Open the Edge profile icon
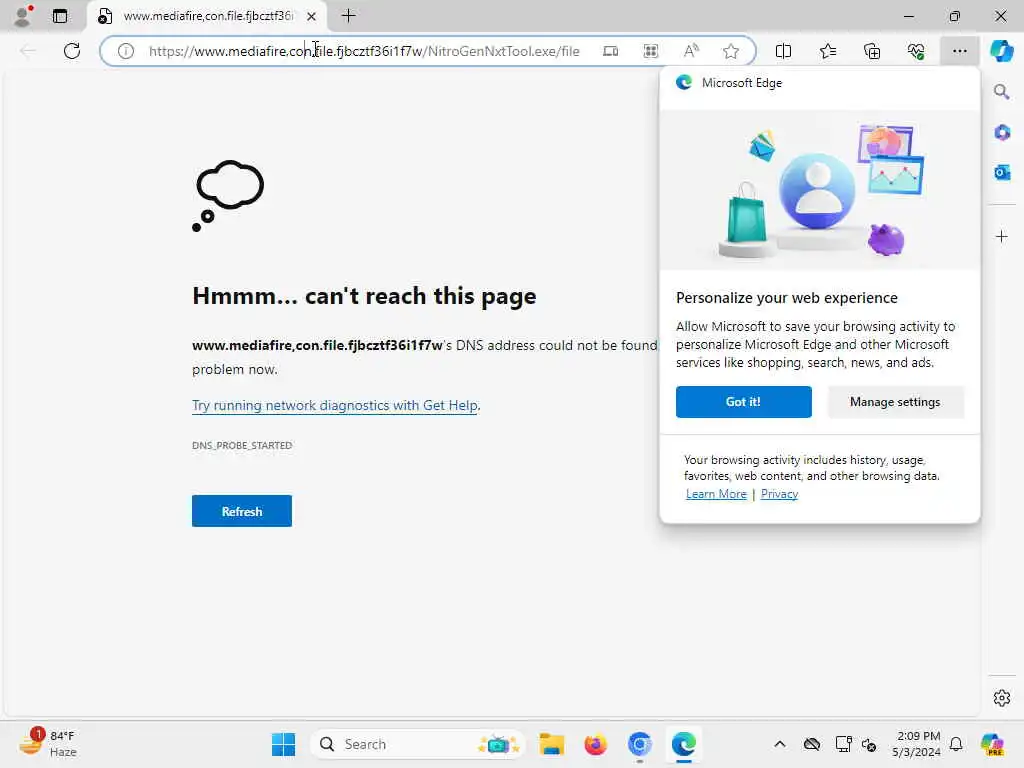This screenshot has width=1024, height=768. coord(23,16)
